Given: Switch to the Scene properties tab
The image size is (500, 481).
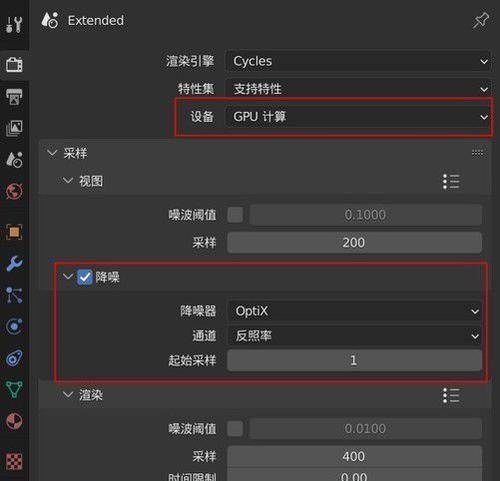Looking at the screenshot, I should click(x=14, y=160).
